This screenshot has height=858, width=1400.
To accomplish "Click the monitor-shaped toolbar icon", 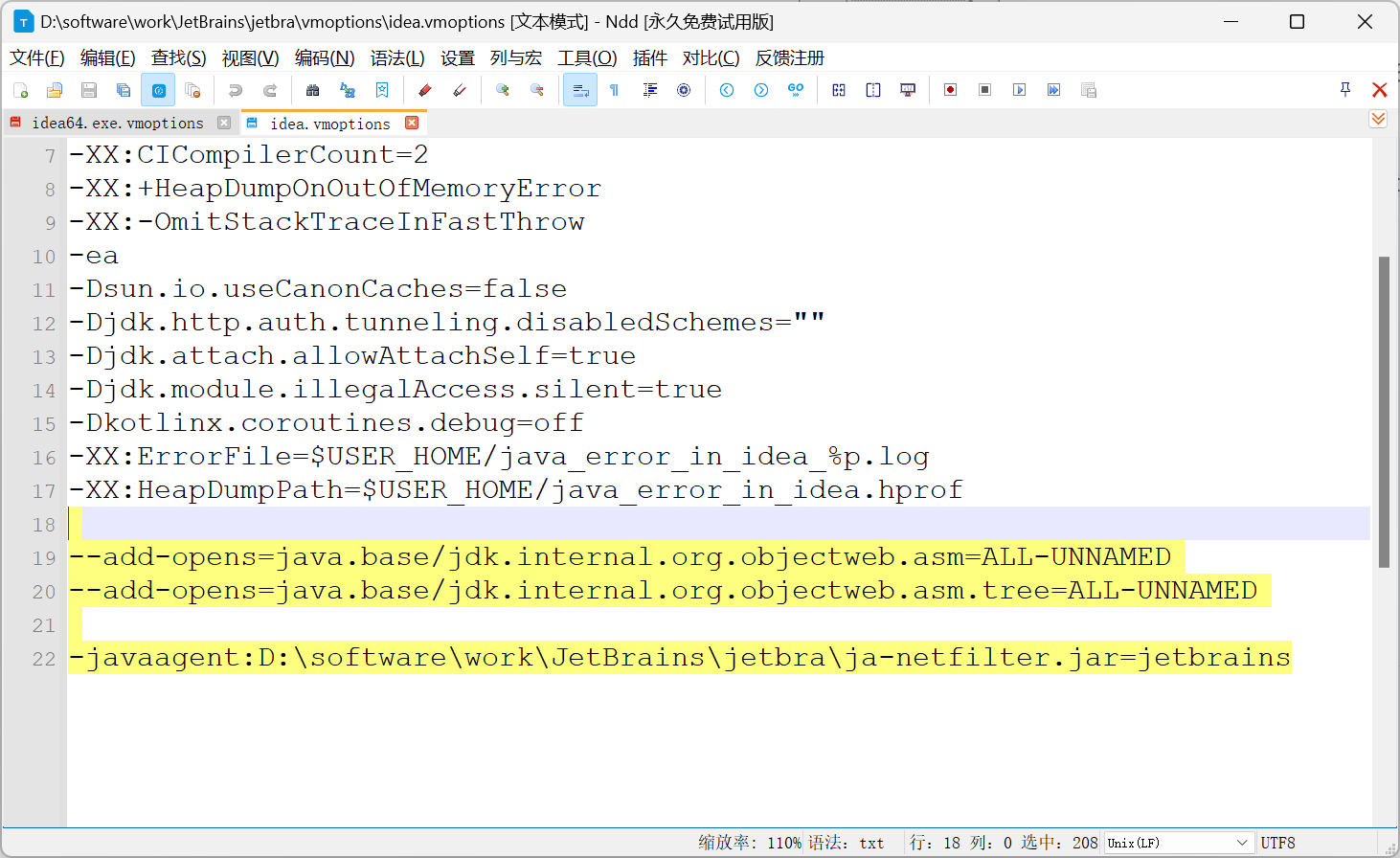I will point(908,90).
